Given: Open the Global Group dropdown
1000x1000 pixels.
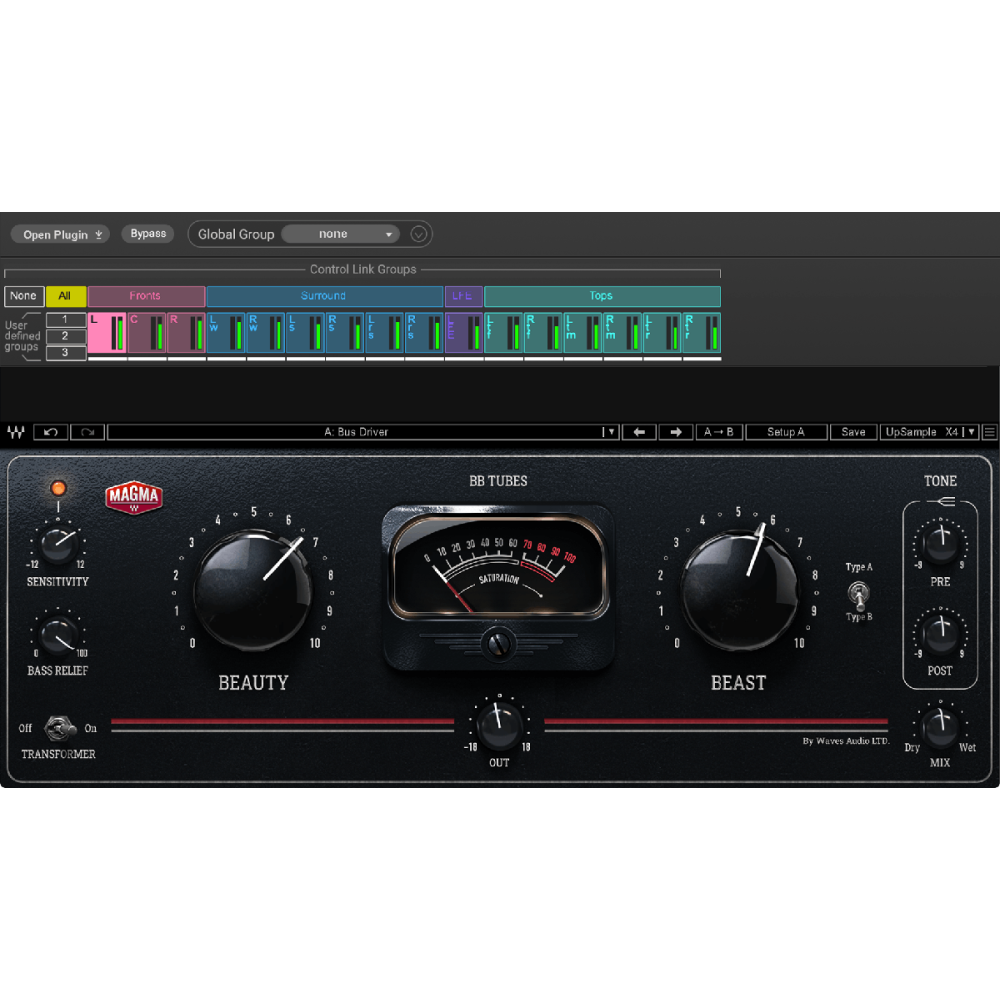Looking at the screenshot, I should click(340, 234).
